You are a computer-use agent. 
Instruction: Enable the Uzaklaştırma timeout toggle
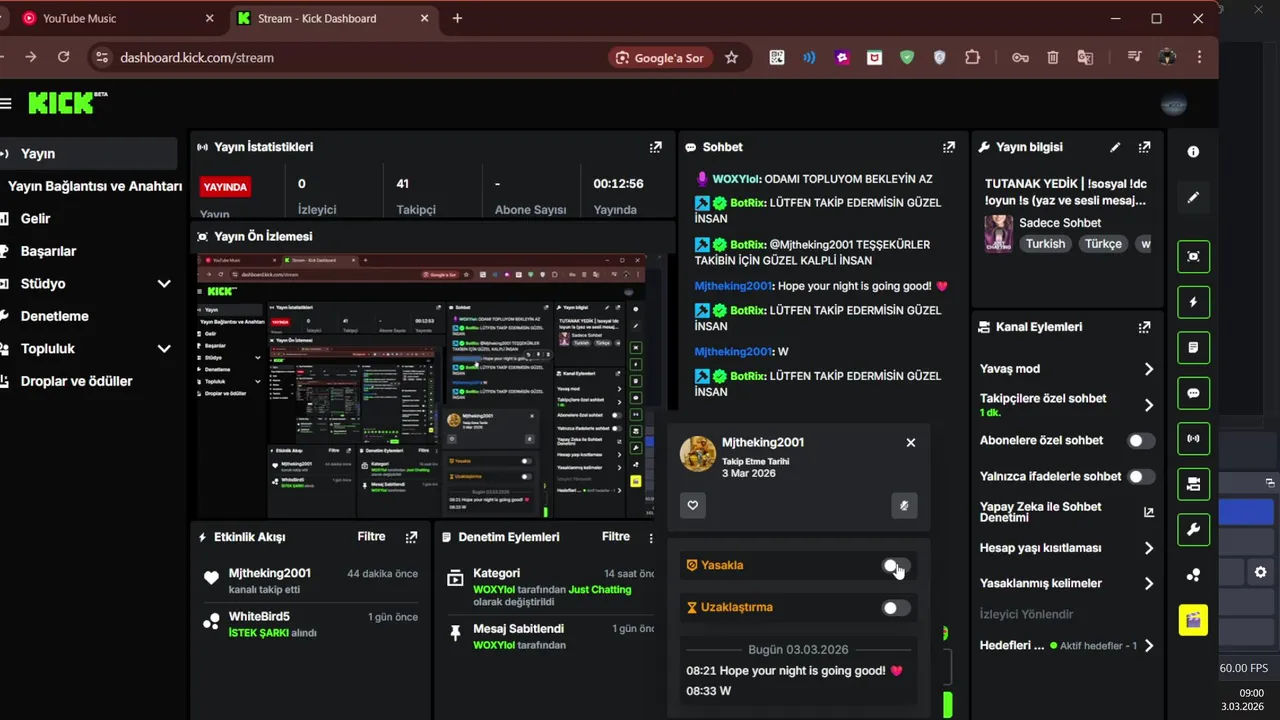[896, 608]
